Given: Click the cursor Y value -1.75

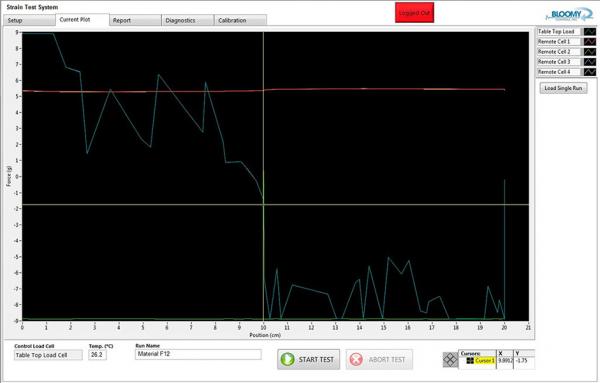Looking at the screenshot, I should pos(522,361).
